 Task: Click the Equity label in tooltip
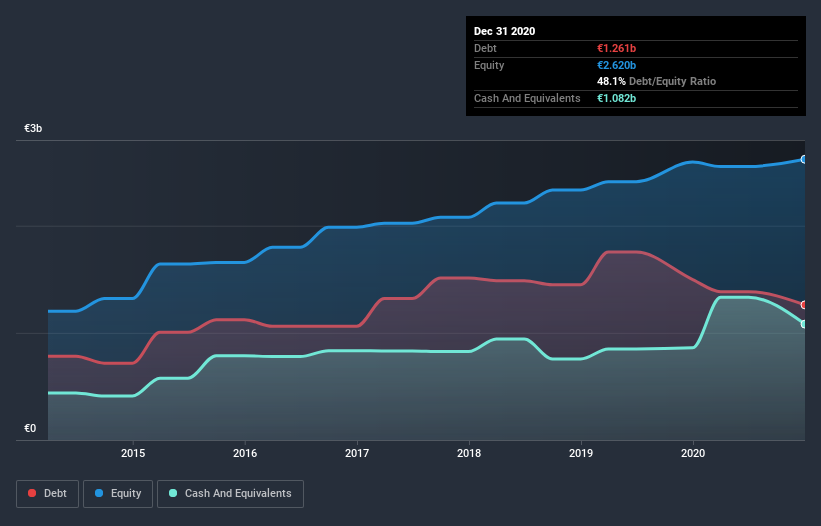click(x=489, y=65)
